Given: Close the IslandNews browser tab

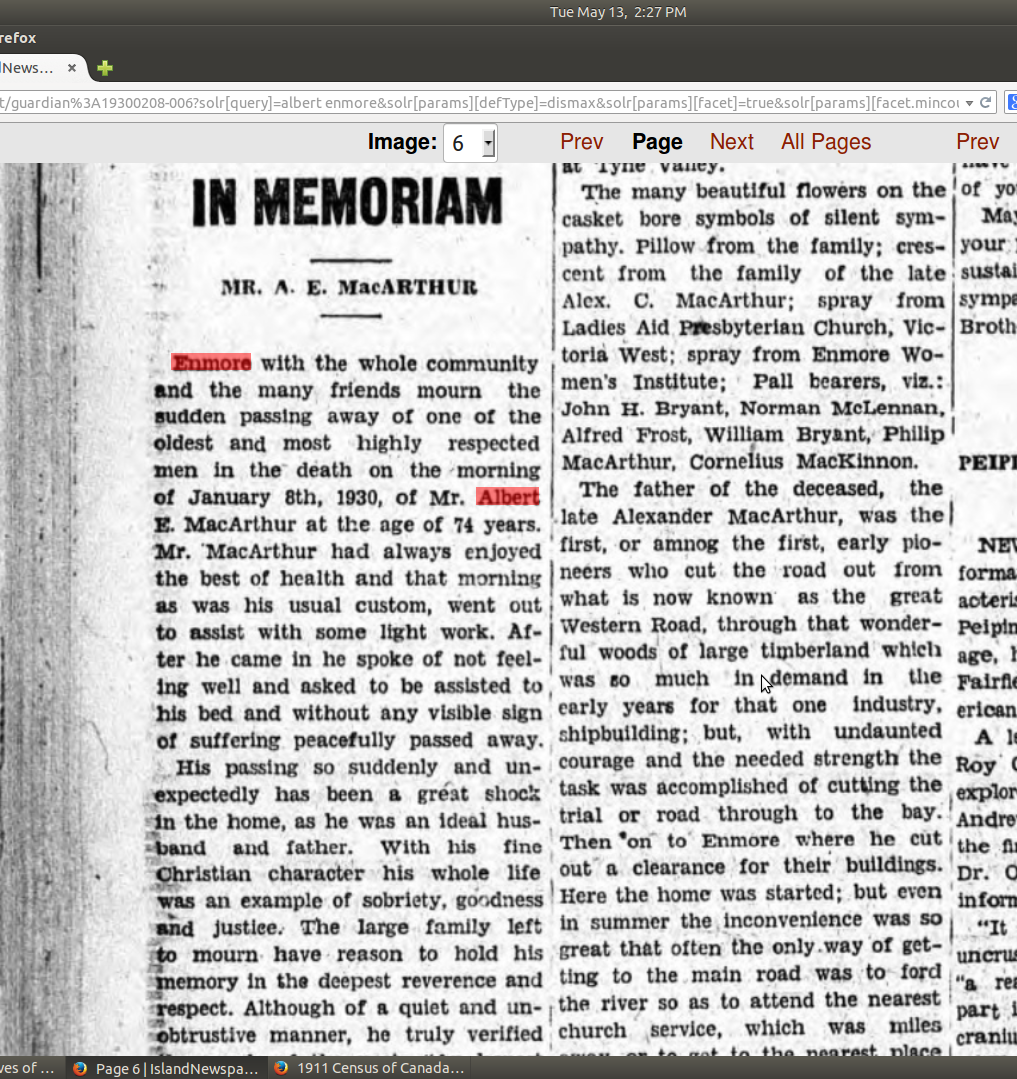Looking at the screenshot, I should 72,68.
